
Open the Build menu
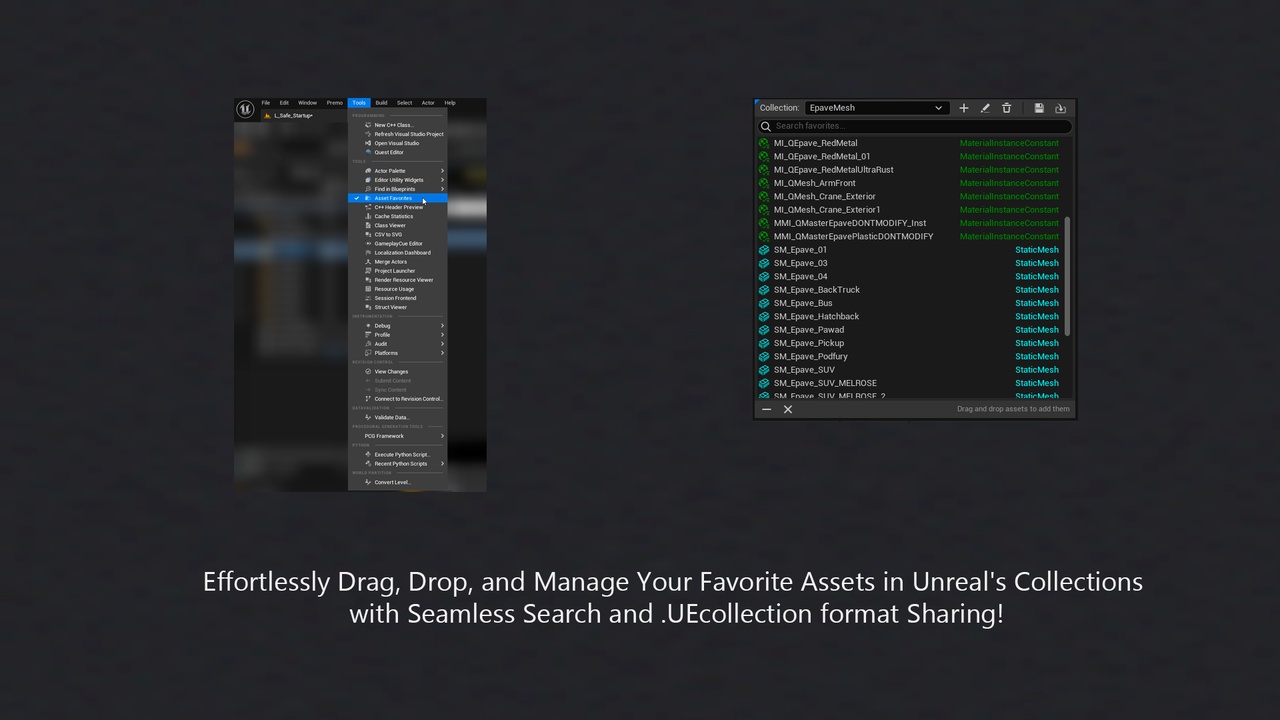point(381,103)
